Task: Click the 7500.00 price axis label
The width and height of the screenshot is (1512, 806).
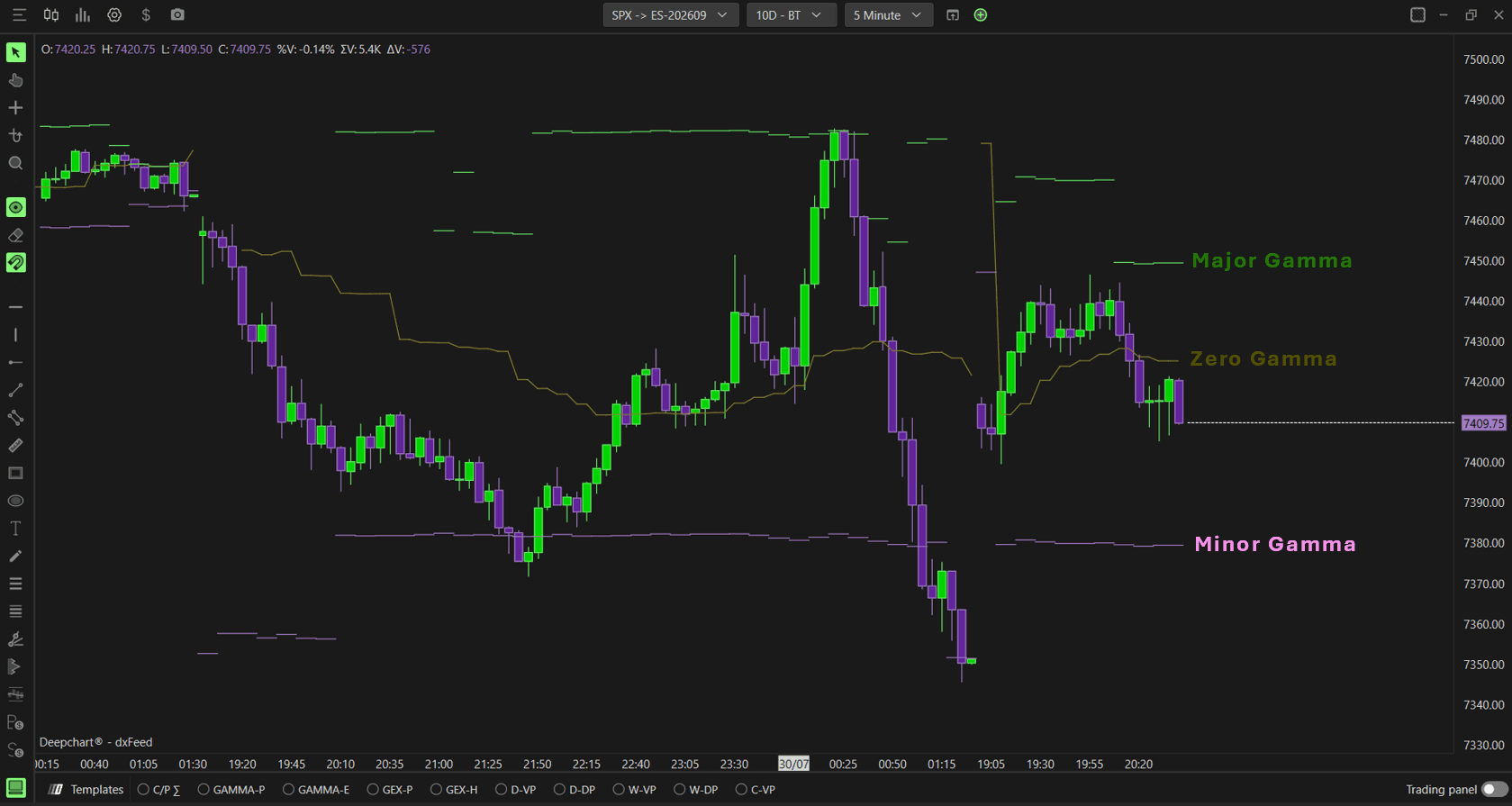Action: pos(1484,59)
